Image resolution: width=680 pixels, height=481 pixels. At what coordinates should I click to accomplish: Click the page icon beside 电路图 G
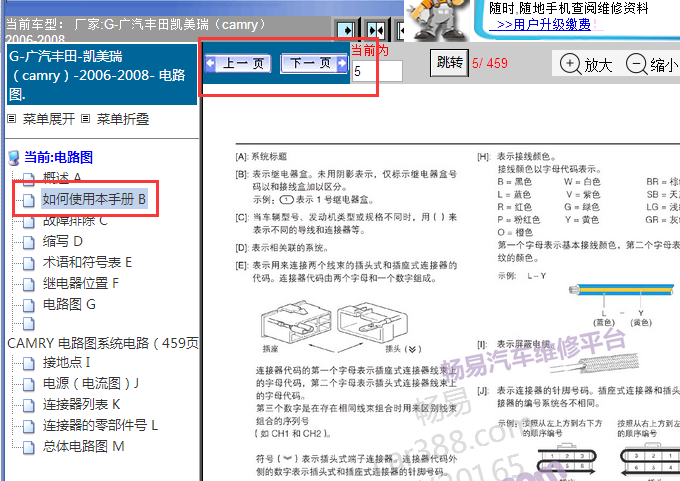point(29,305)
